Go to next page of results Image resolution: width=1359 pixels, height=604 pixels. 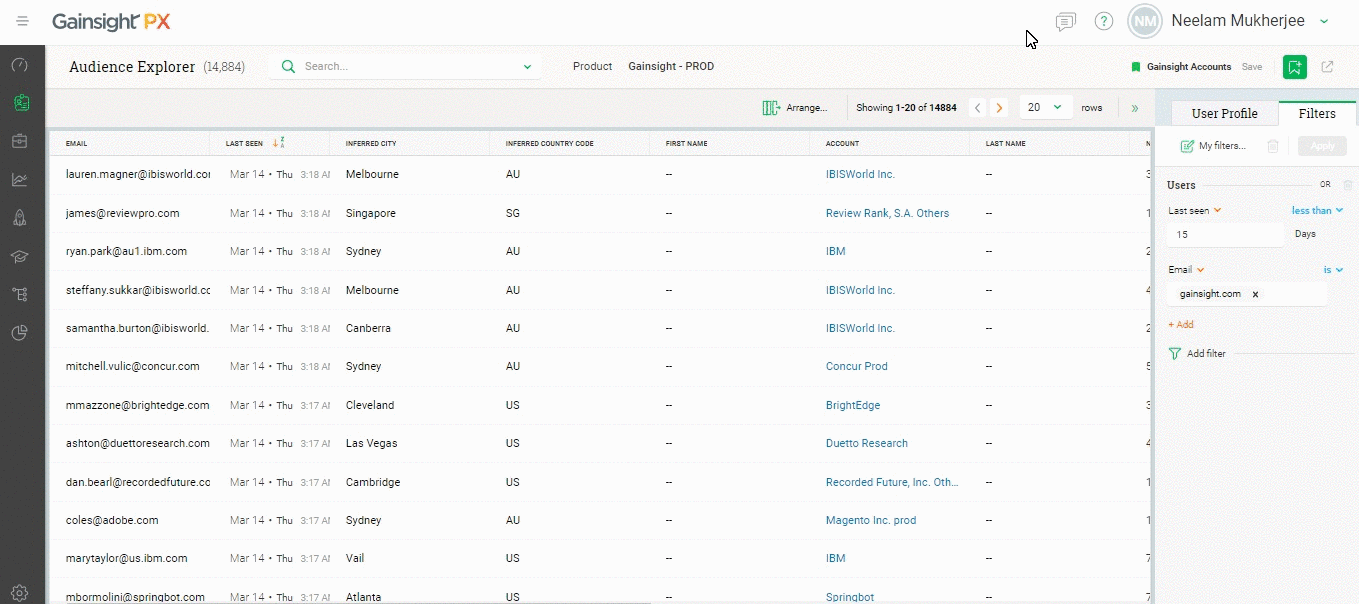coord(998,108)
